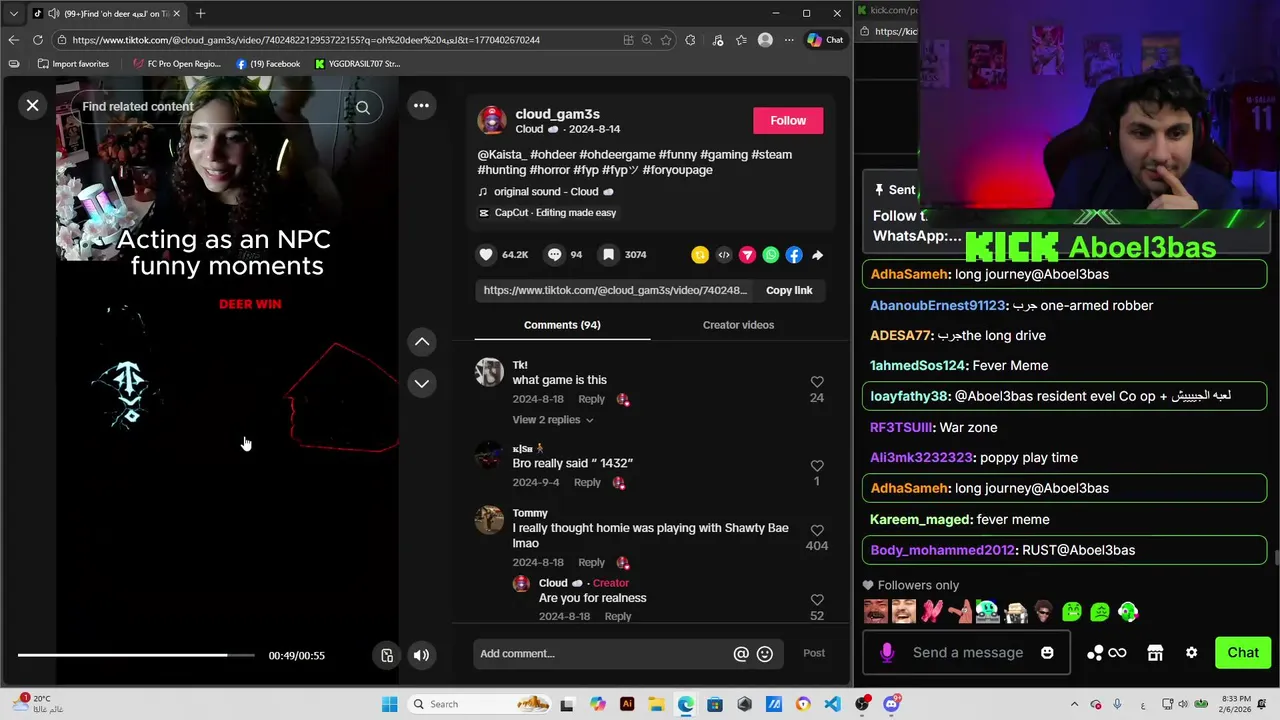Select the Comments (94) tab

(562, 325)
